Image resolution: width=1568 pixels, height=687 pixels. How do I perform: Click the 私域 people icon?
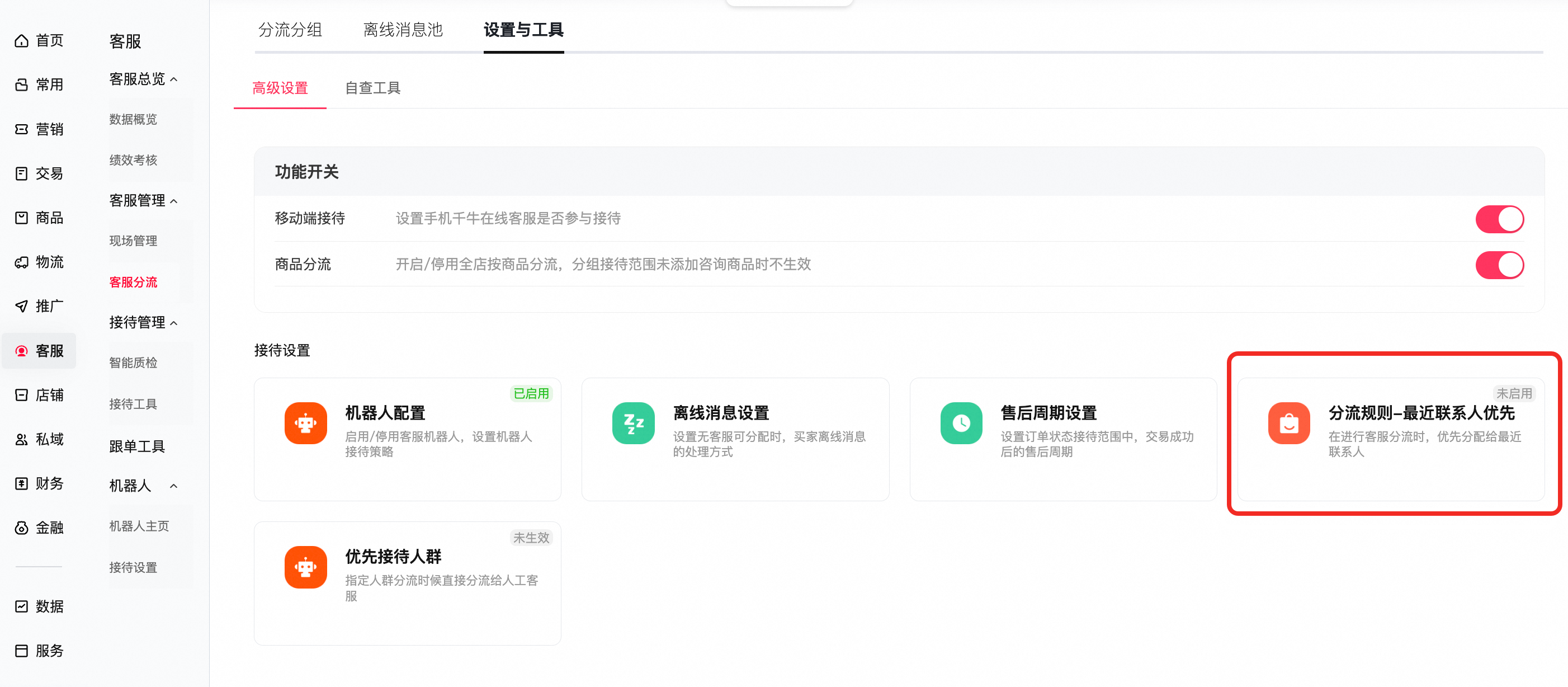point(21,439)
